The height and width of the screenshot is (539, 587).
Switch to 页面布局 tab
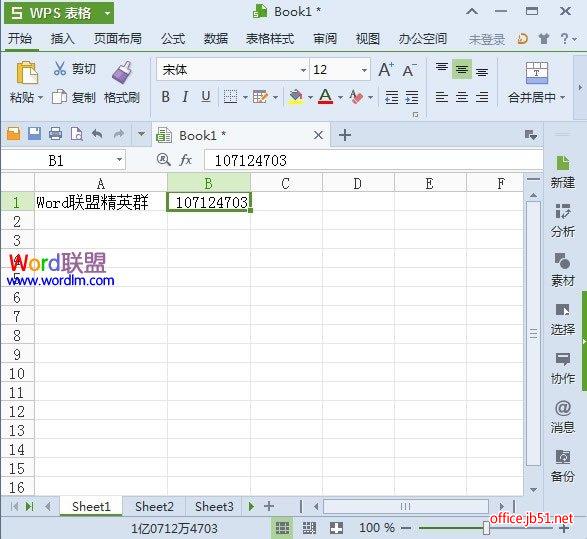coord(118,39)
